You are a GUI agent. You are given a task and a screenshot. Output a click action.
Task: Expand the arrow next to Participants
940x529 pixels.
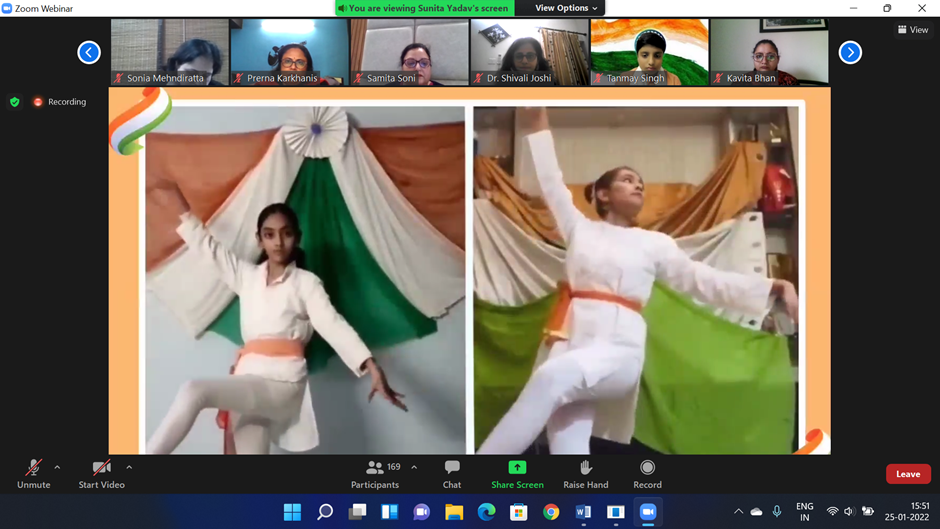pos(414,467)
